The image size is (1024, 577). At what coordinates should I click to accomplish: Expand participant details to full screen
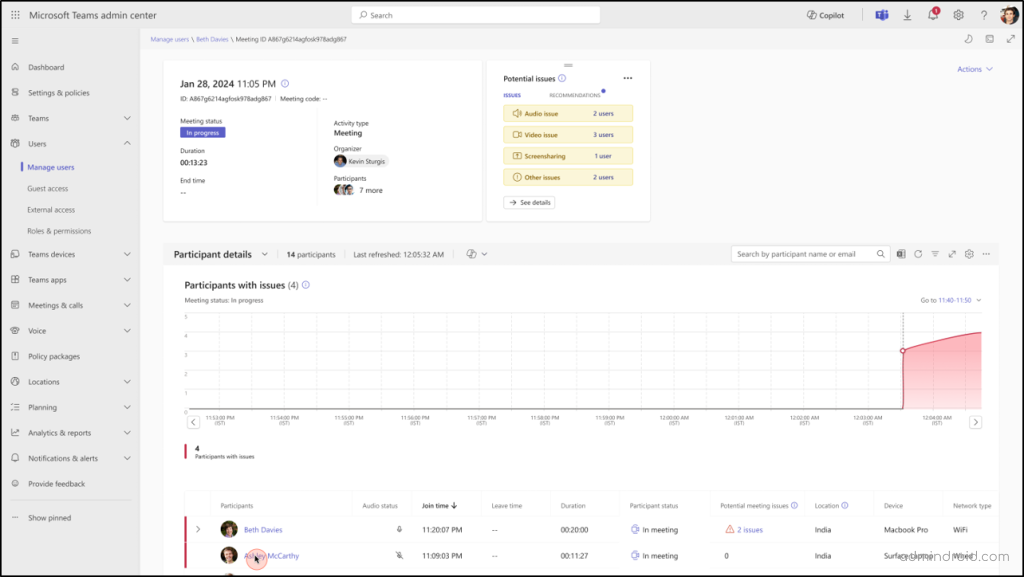click(952, 253)
